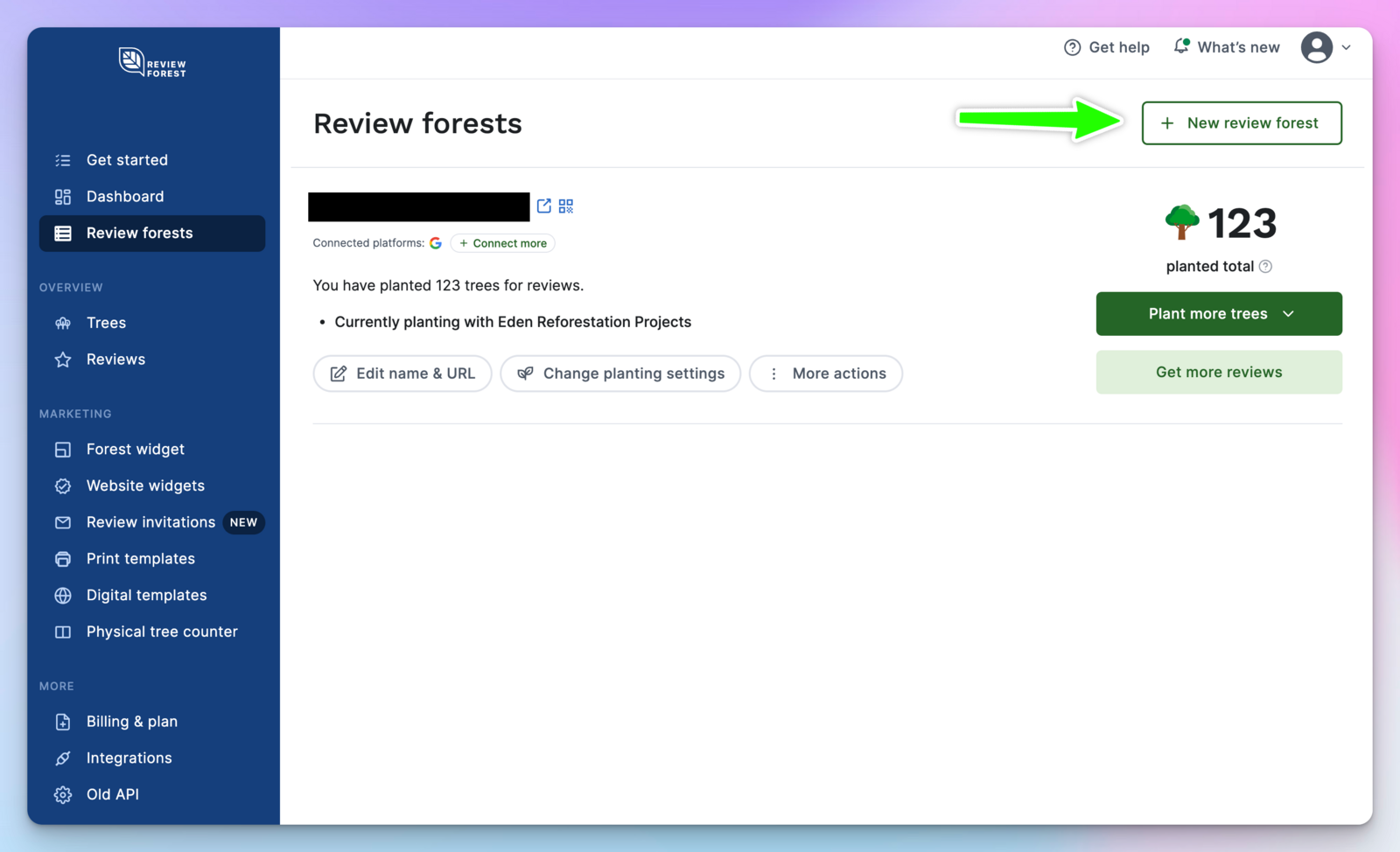
Task: Open Review invitations marked NEW
Action: [150, 522]
